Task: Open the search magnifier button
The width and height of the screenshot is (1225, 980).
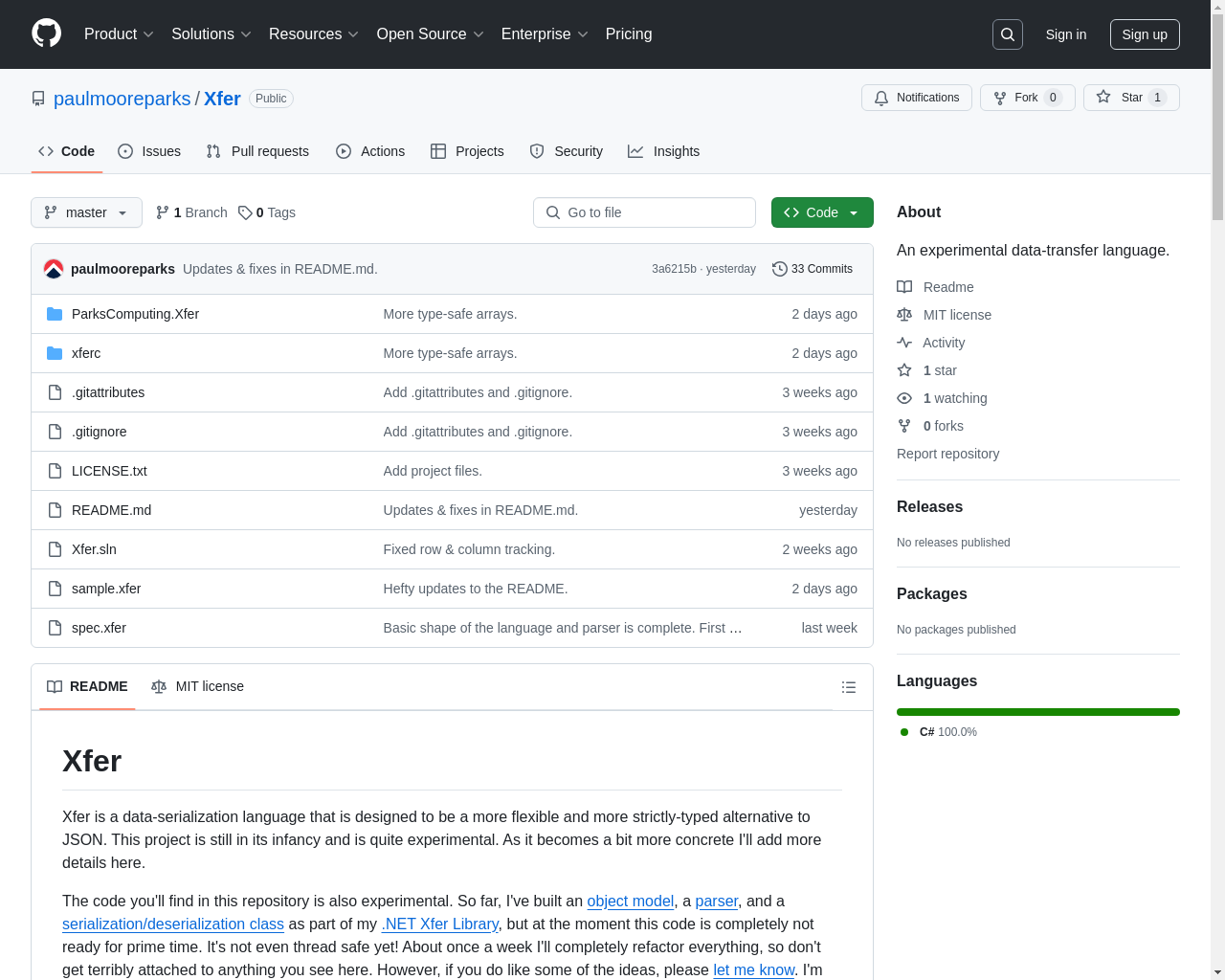Action: pyautogui.click(x=1008, y=34)
